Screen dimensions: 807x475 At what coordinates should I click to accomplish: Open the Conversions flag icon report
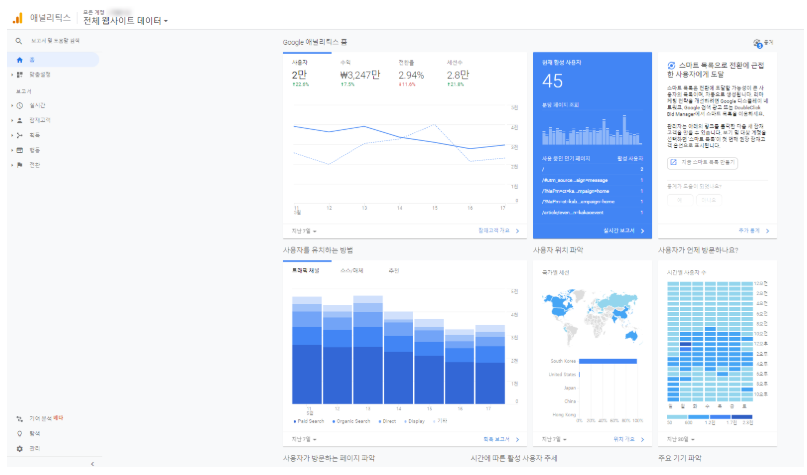pos(20,165)
